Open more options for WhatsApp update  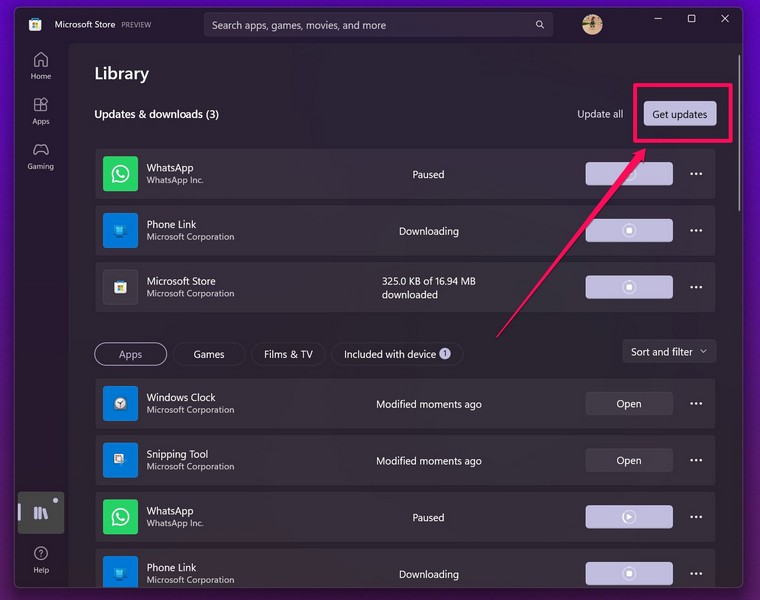pos(696,174)
